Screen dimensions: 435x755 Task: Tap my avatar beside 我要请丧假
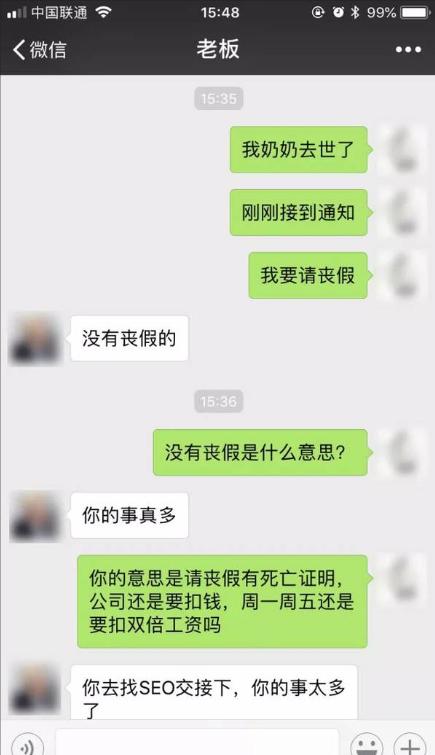tap(403, 275)
